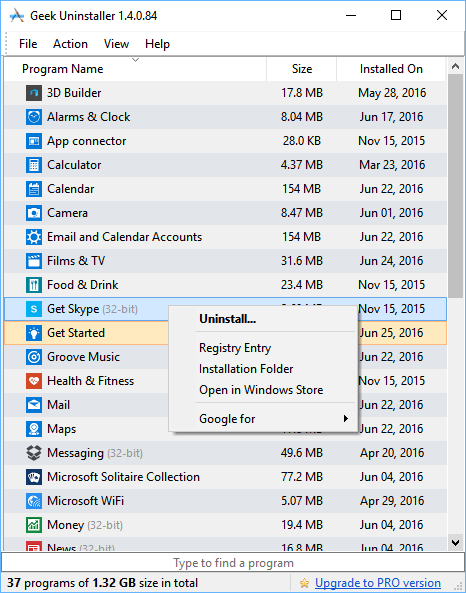Select Registry Entry in context menu

[263, 348]
